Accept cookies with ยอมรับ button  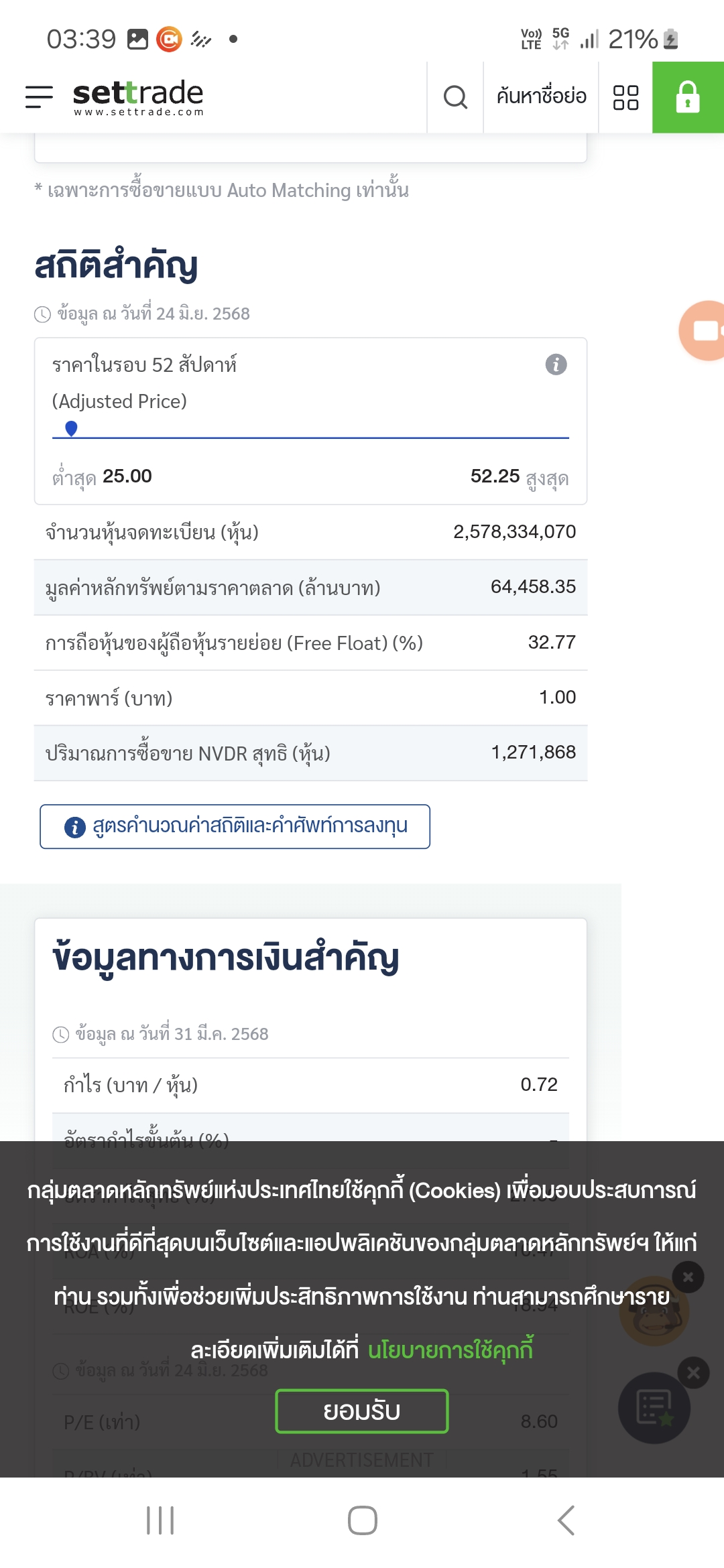(x=362, y=1411)
